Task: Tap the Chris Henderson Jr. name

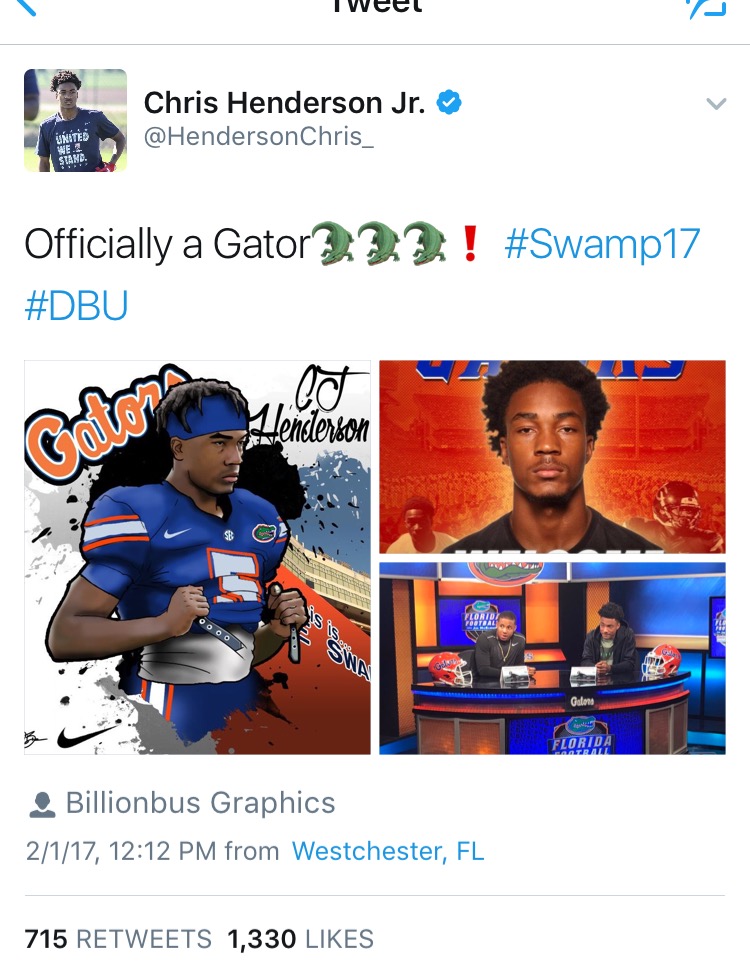Action: 284,102
